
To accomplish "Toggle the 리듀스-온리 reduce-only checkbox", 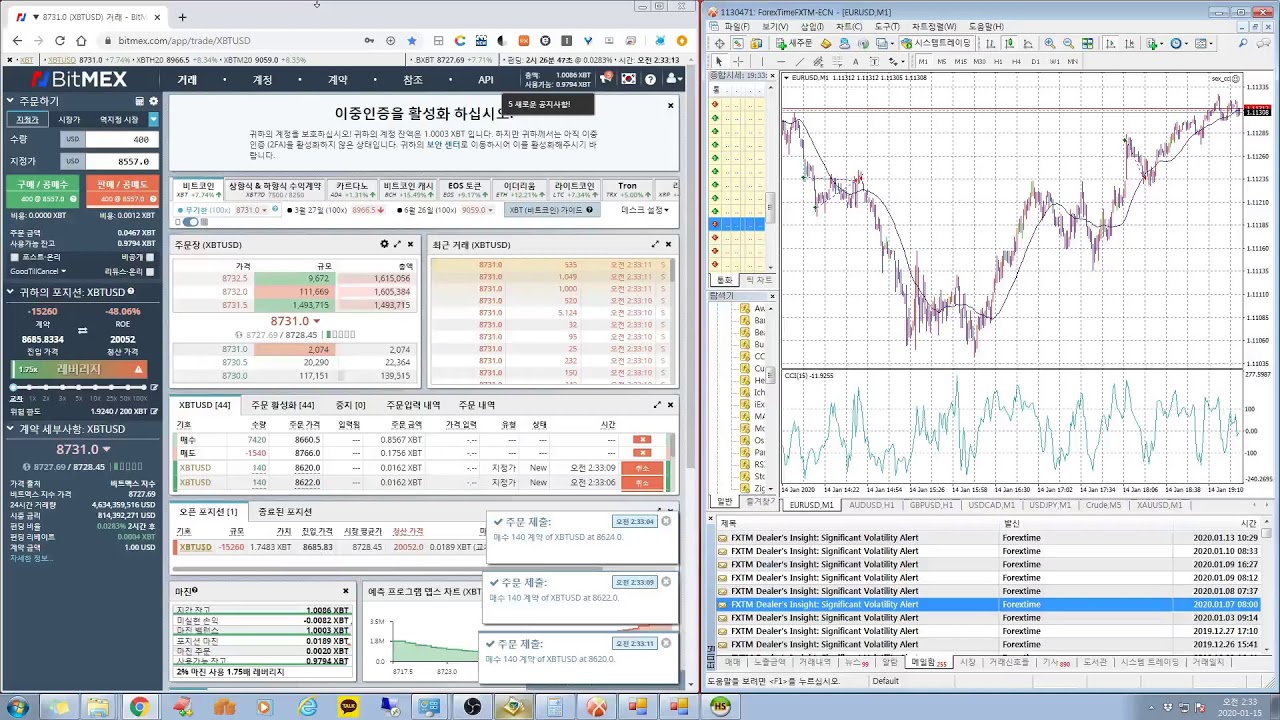I will tap(150, 271).
